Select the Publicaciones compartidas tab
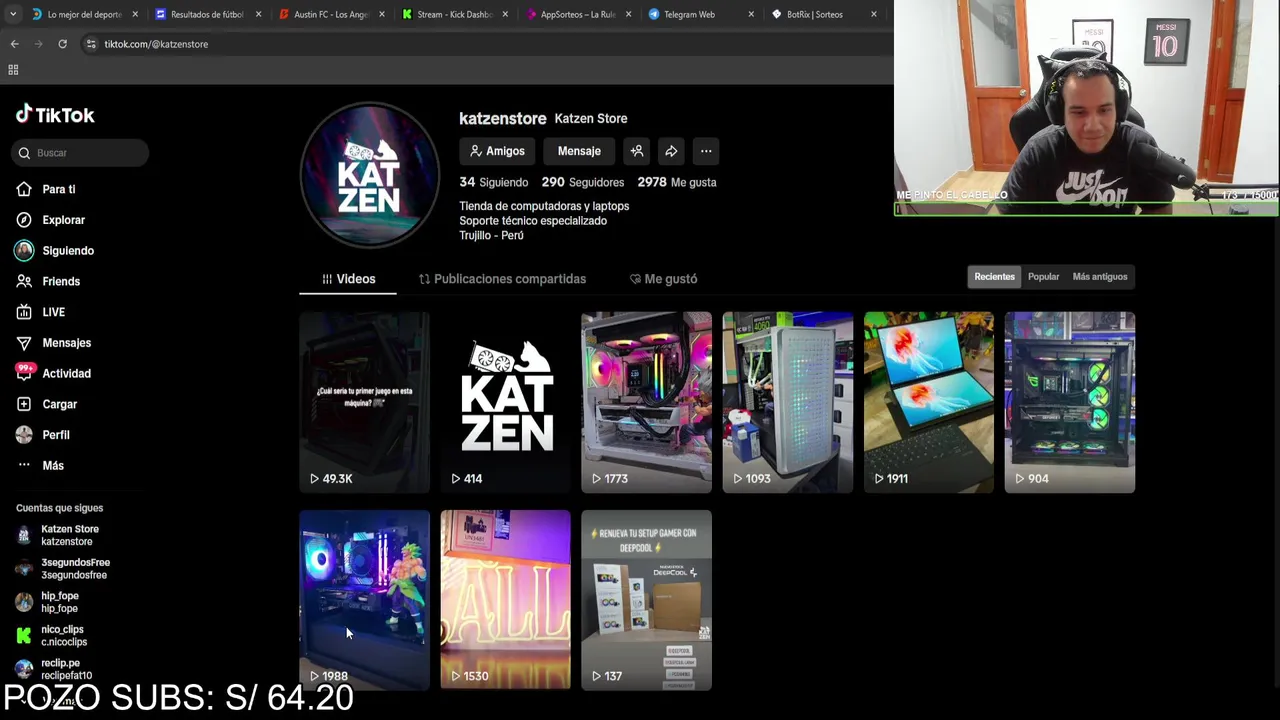This screenshot has height=720, width=1280. point(502,279)
